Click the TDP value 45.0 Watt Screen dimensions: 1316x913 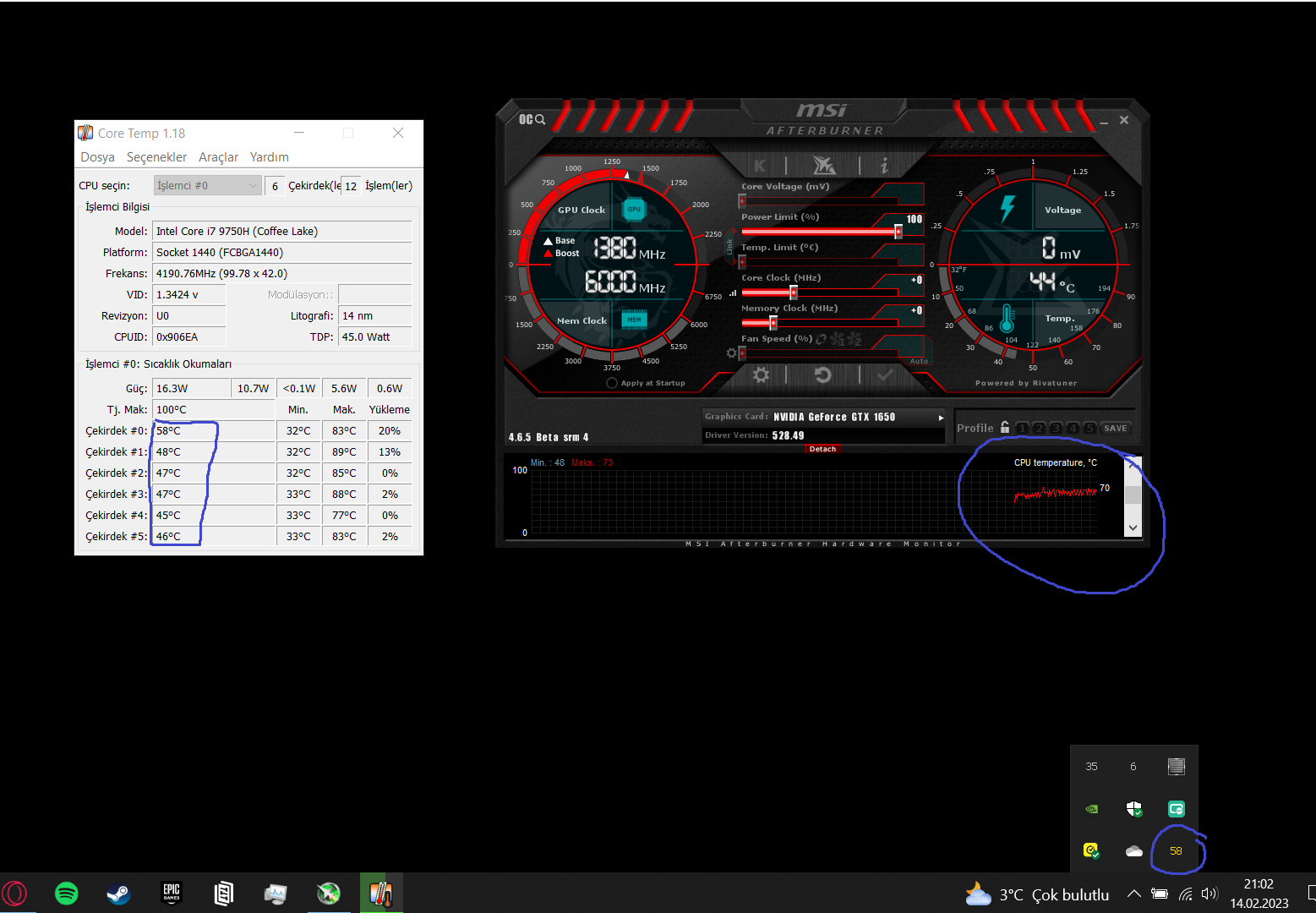tap(375, 337)
